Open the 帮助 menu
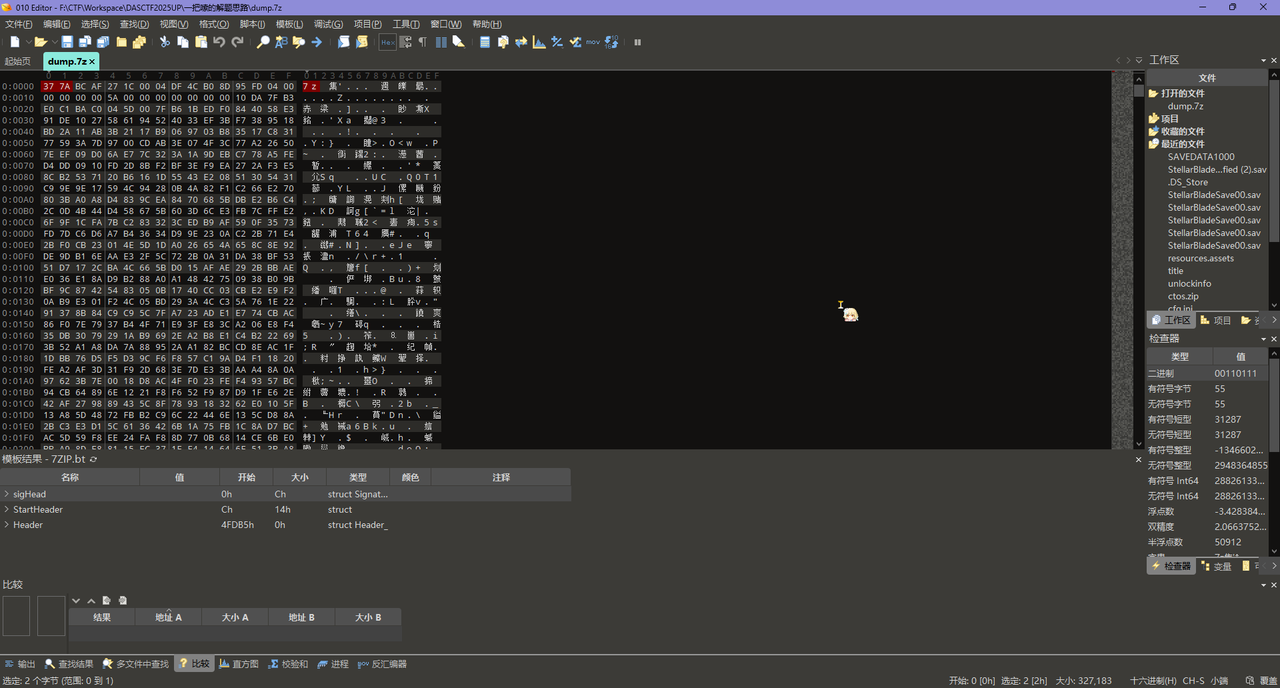This screenshot has width=1280, height=688. pos(487,24)
